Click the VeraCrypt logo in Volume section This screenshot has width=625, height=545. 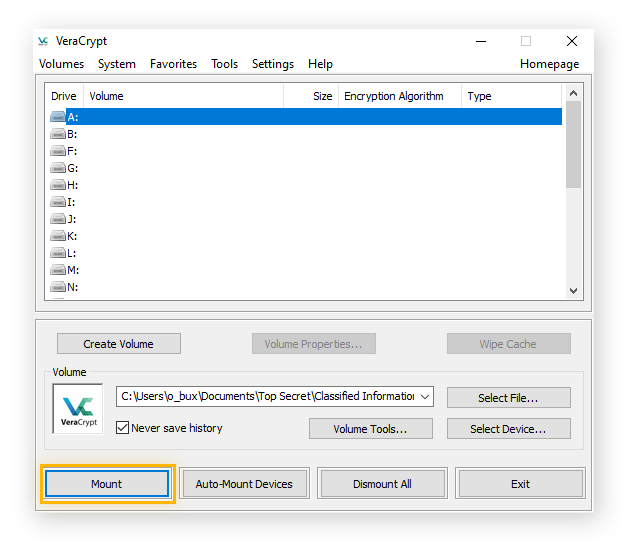coord(78,409)
